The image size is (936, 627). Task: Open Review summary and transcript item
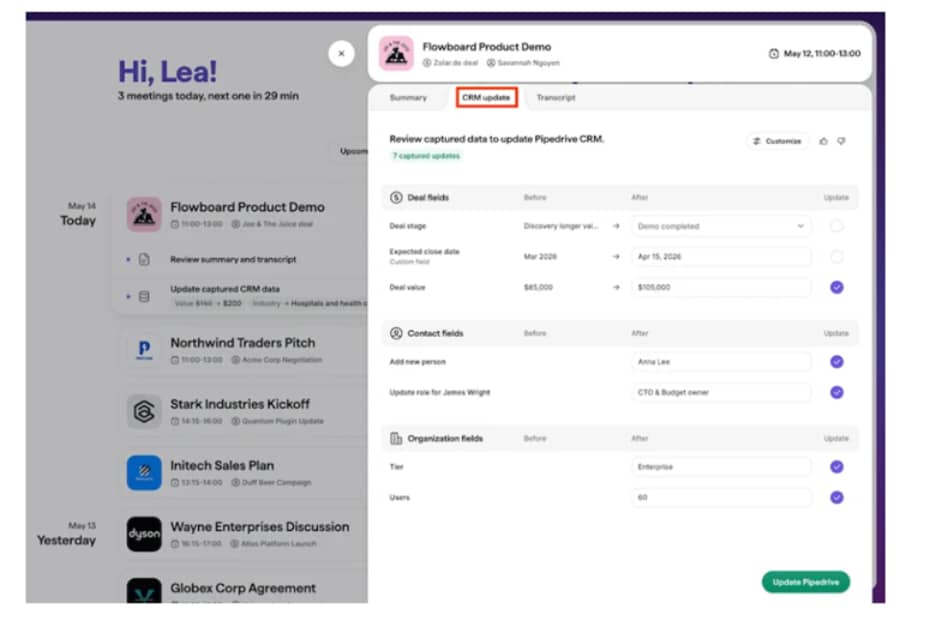[233, 260]
